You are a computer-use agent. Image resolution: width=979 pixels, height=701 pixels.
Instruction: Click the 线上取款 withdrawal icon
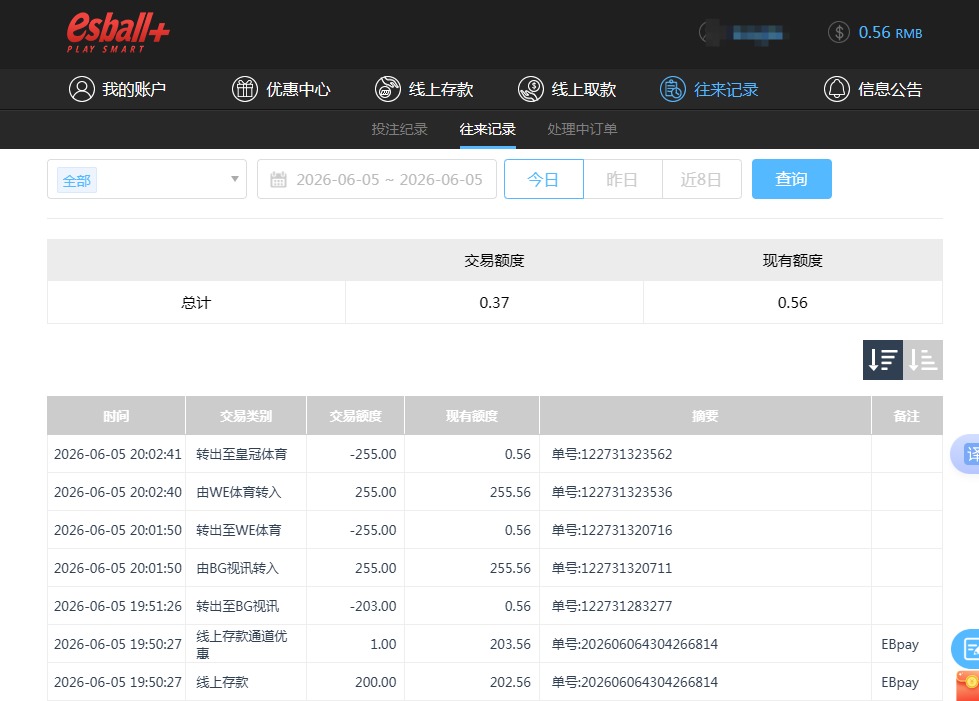[531, 89]
